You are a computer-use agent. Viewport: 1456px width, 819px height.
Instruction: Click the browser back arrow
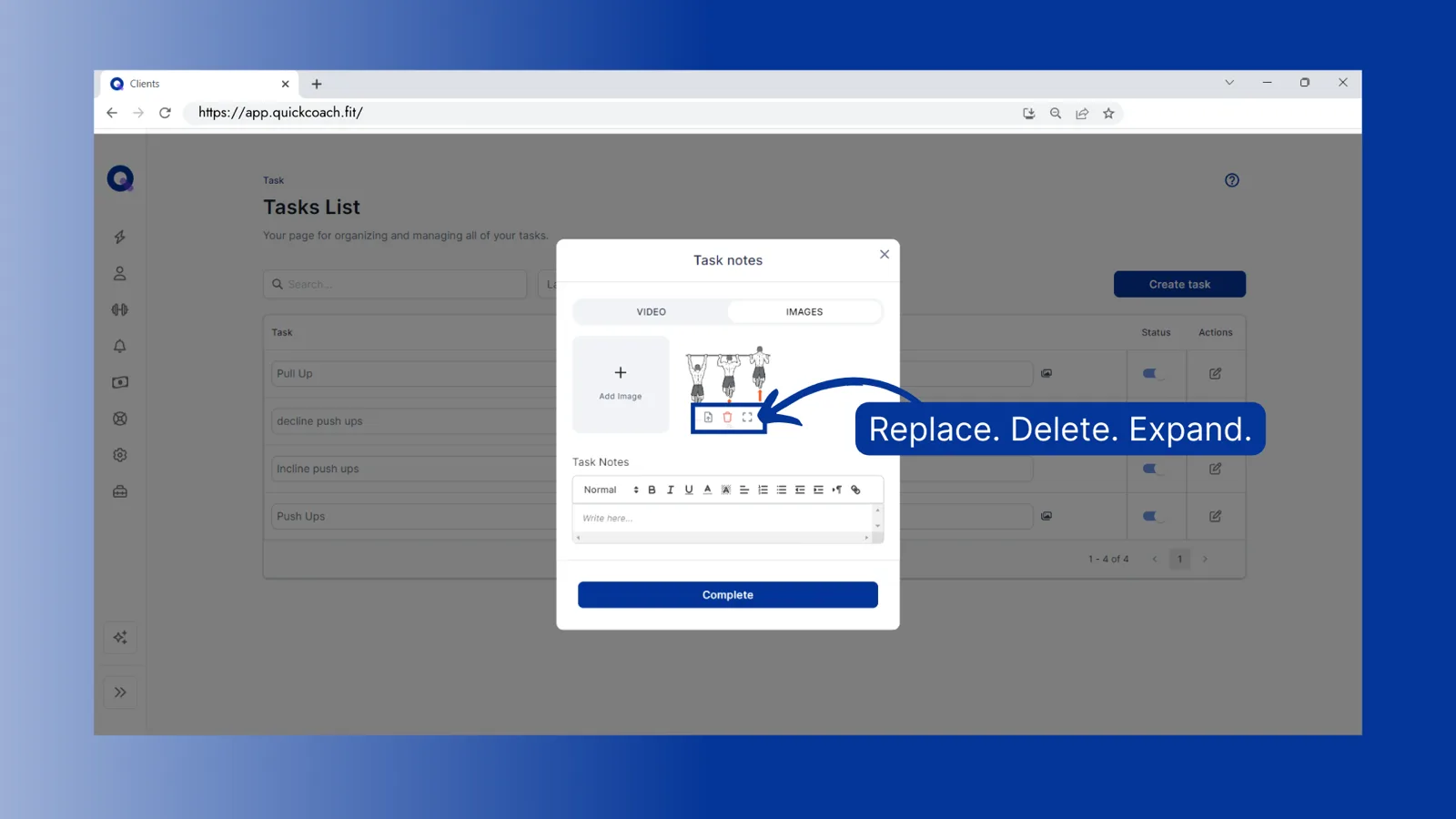(x=112, y=113)
